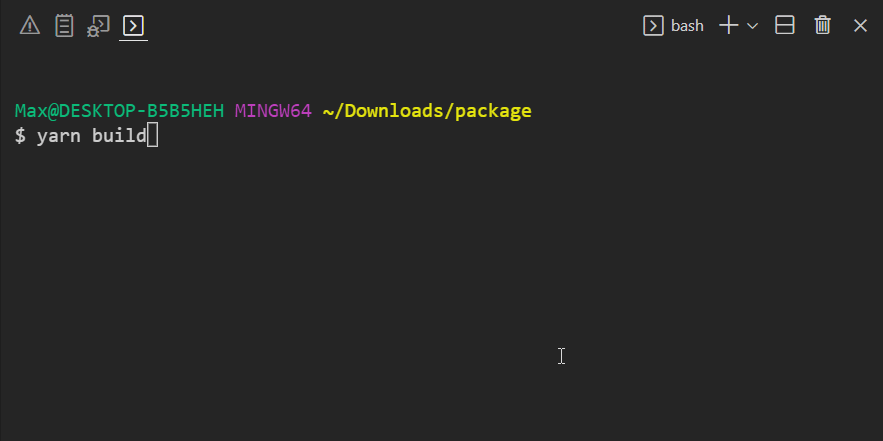Click the bash terminal shell icon

coord(653,26)
